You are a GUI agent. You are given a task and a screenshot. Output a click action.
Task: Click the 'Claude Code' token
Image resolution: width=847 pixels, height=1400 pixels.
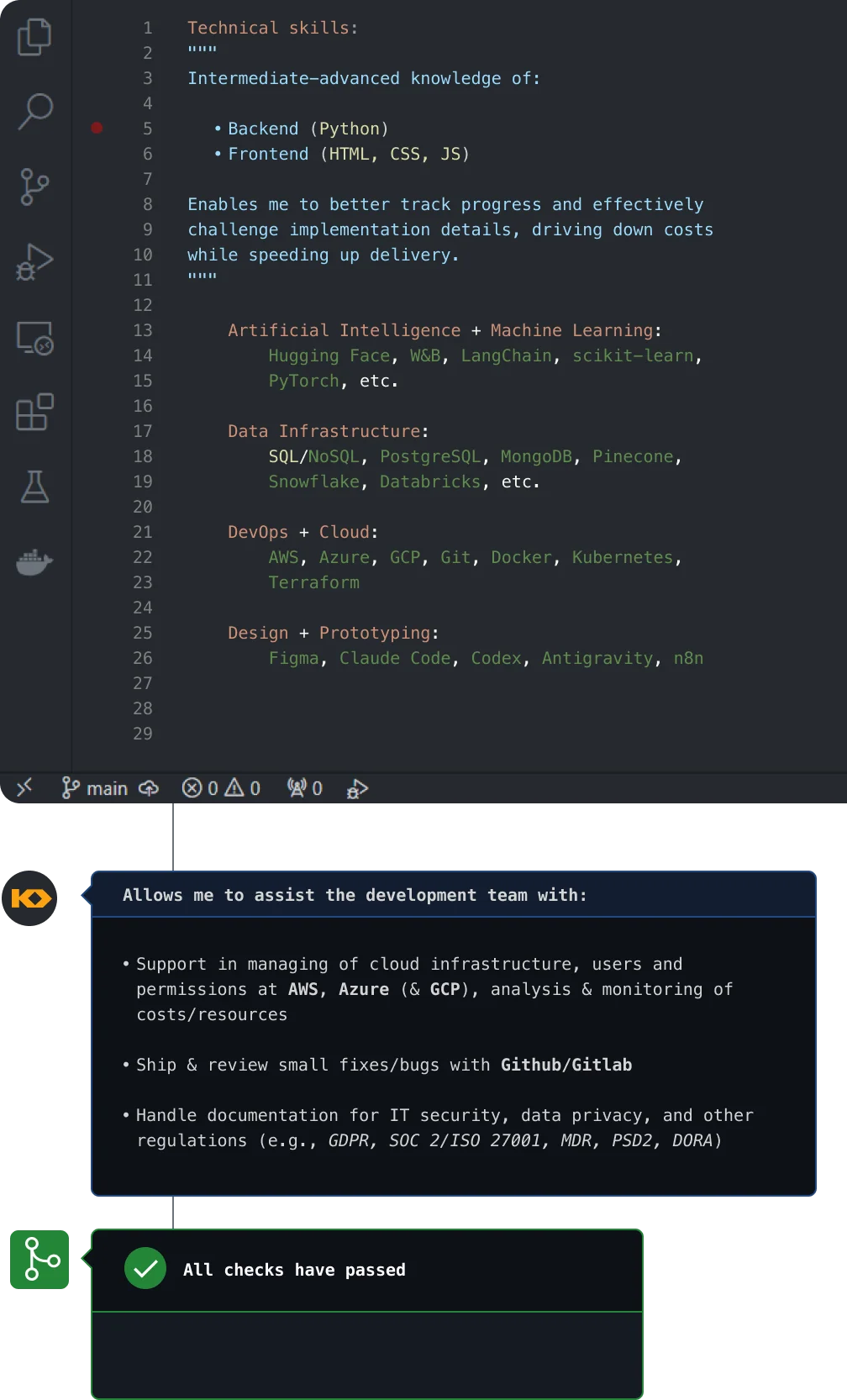(395, 658)
